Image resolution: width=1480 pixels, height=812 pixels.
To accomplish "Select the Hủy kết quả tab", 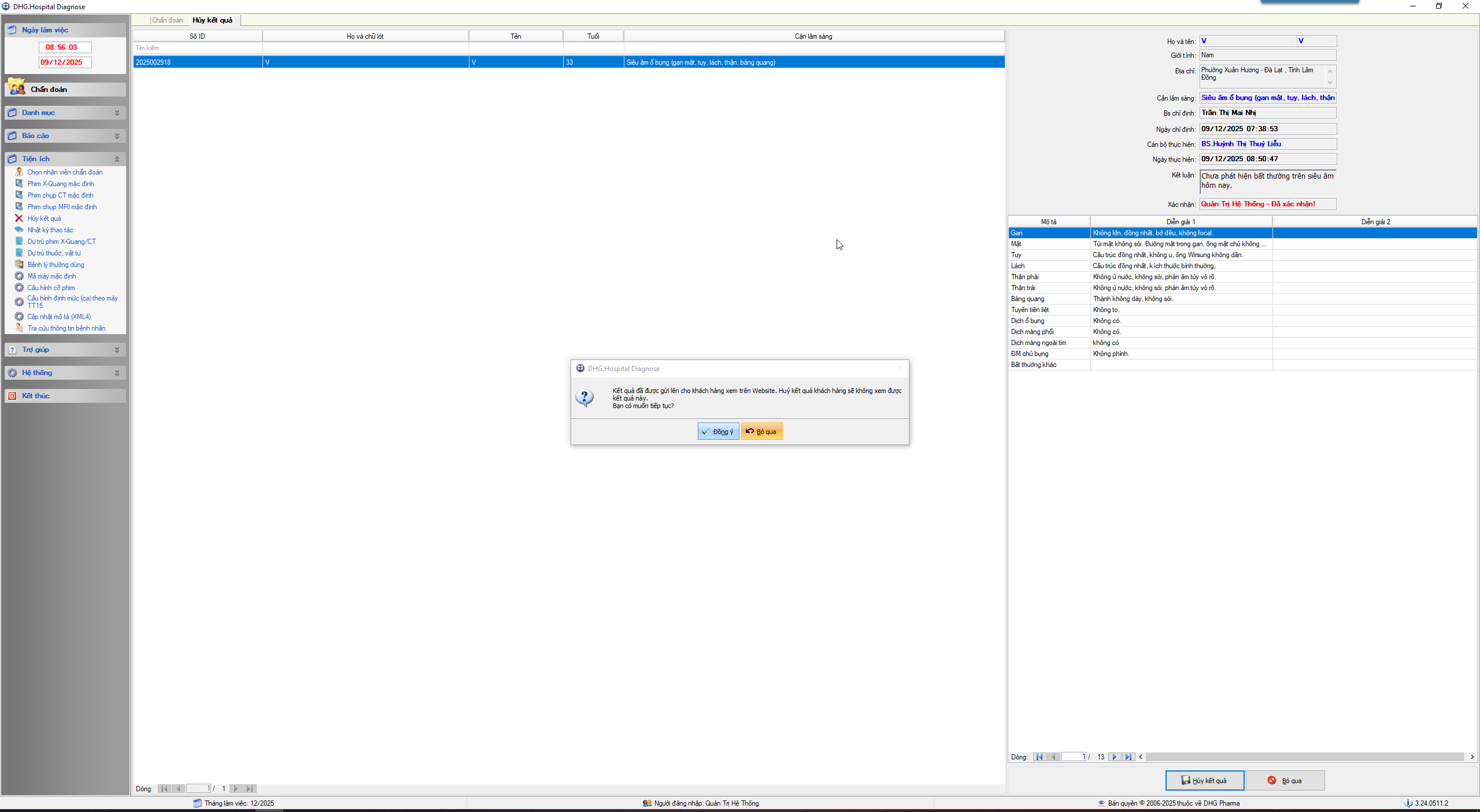I will point(212,20).
